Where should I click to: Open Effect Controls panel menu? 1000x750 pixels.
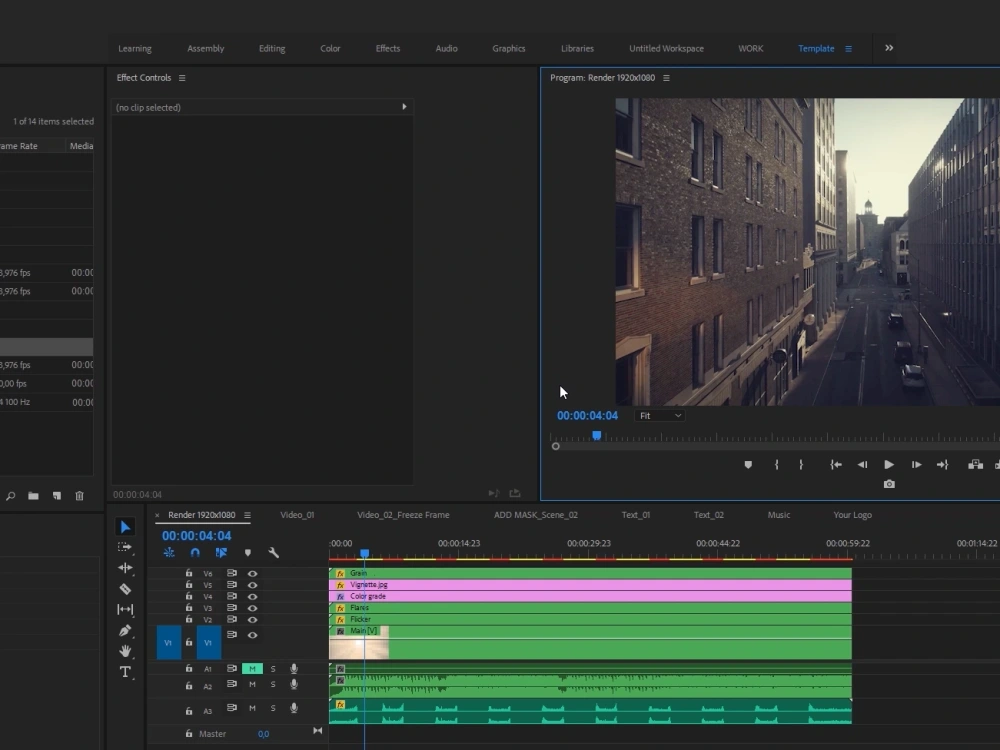pos(182,78)
